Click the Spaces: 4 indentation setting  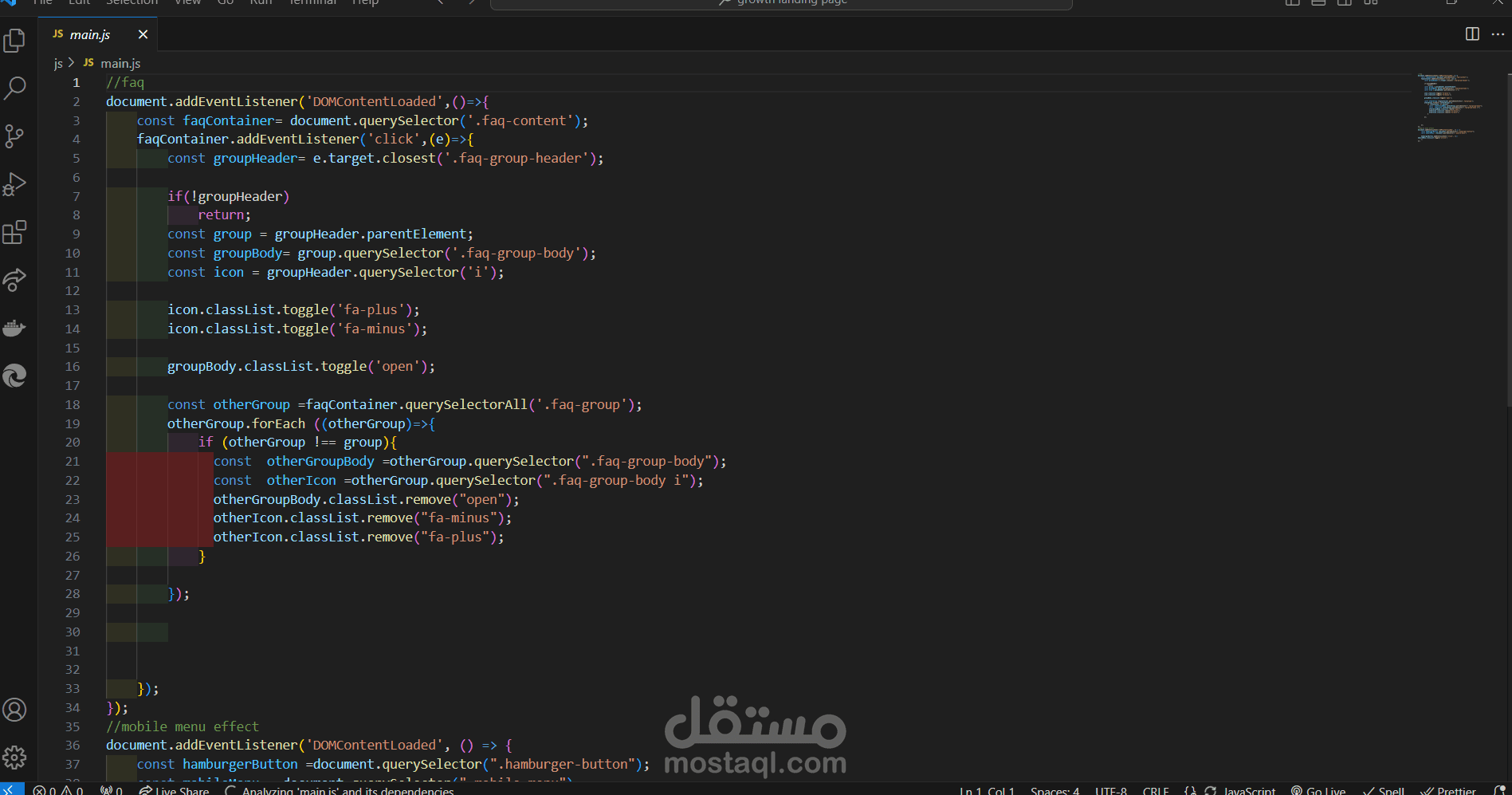(x=1054, y=790)
